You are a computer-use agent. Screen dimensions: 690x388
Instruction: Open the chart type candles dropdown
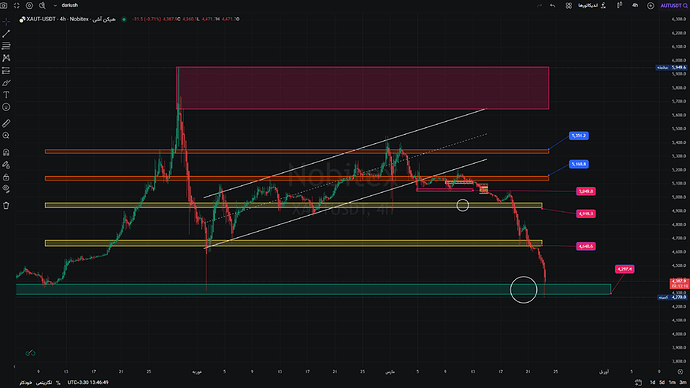pos(619,5)
